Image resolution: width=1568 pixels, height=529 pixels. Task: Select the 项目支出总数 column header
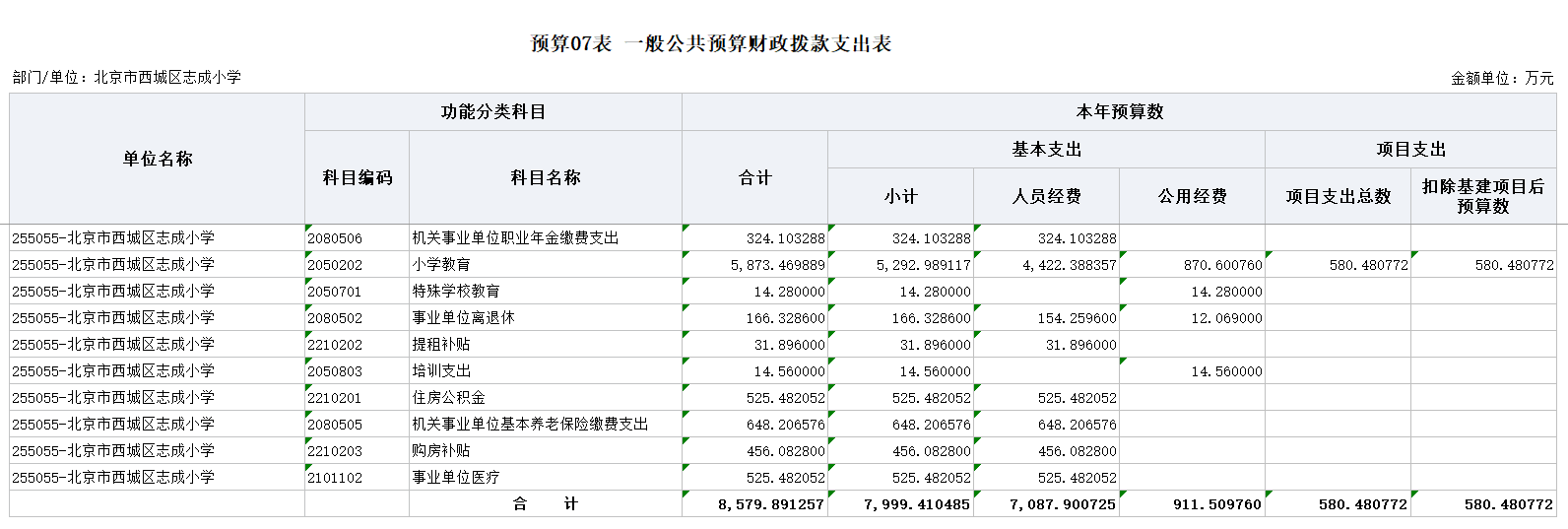click(1338, 196)
